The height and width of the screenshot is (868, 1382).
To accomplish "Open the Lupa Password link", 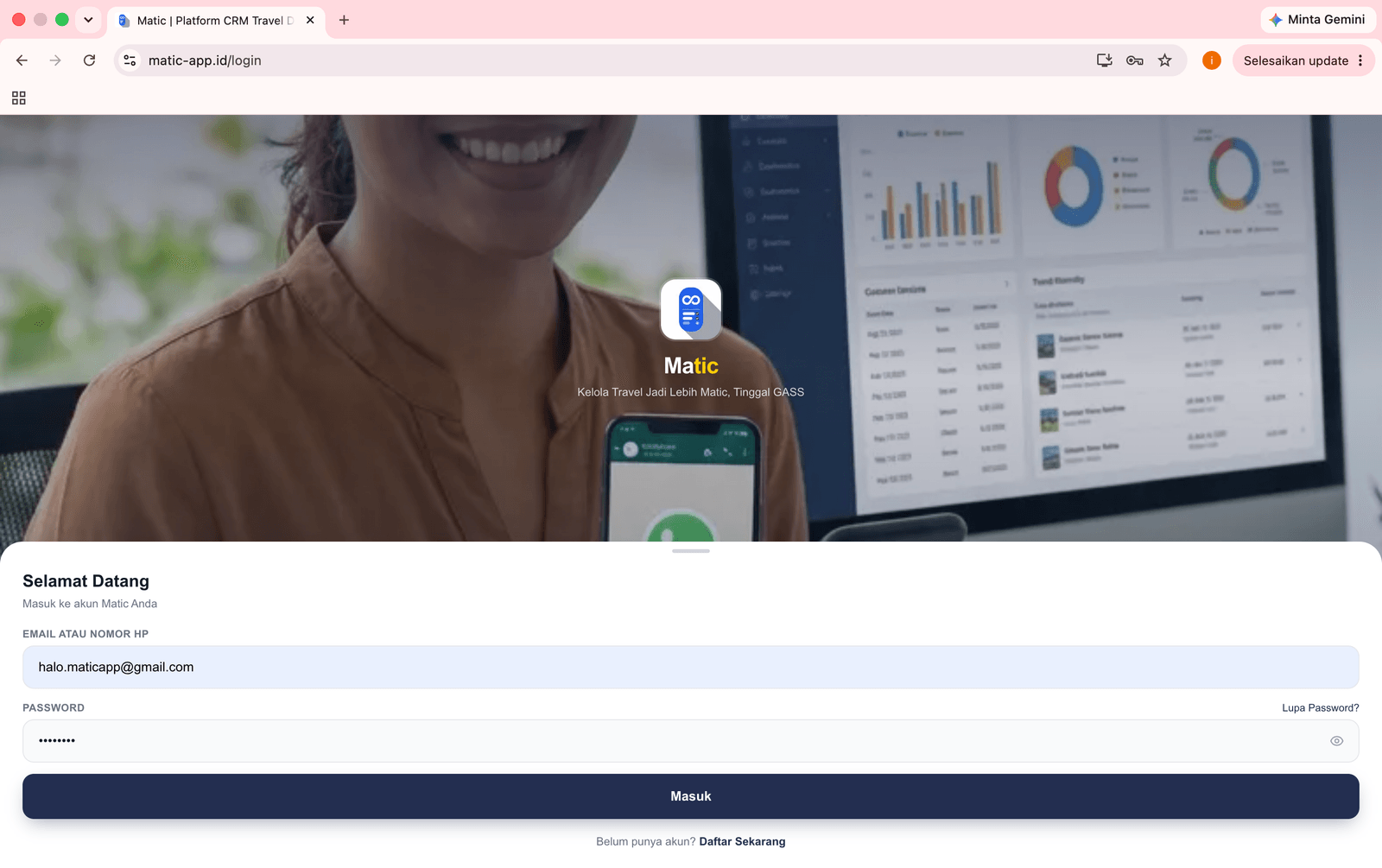I will click(x=1321, y=708).
